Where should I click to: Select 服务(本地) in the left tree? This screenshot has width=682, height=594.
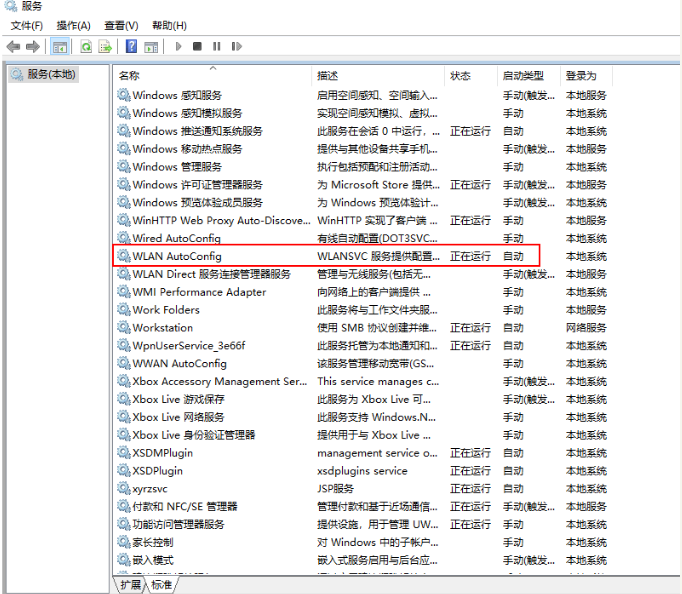point(43,74)
